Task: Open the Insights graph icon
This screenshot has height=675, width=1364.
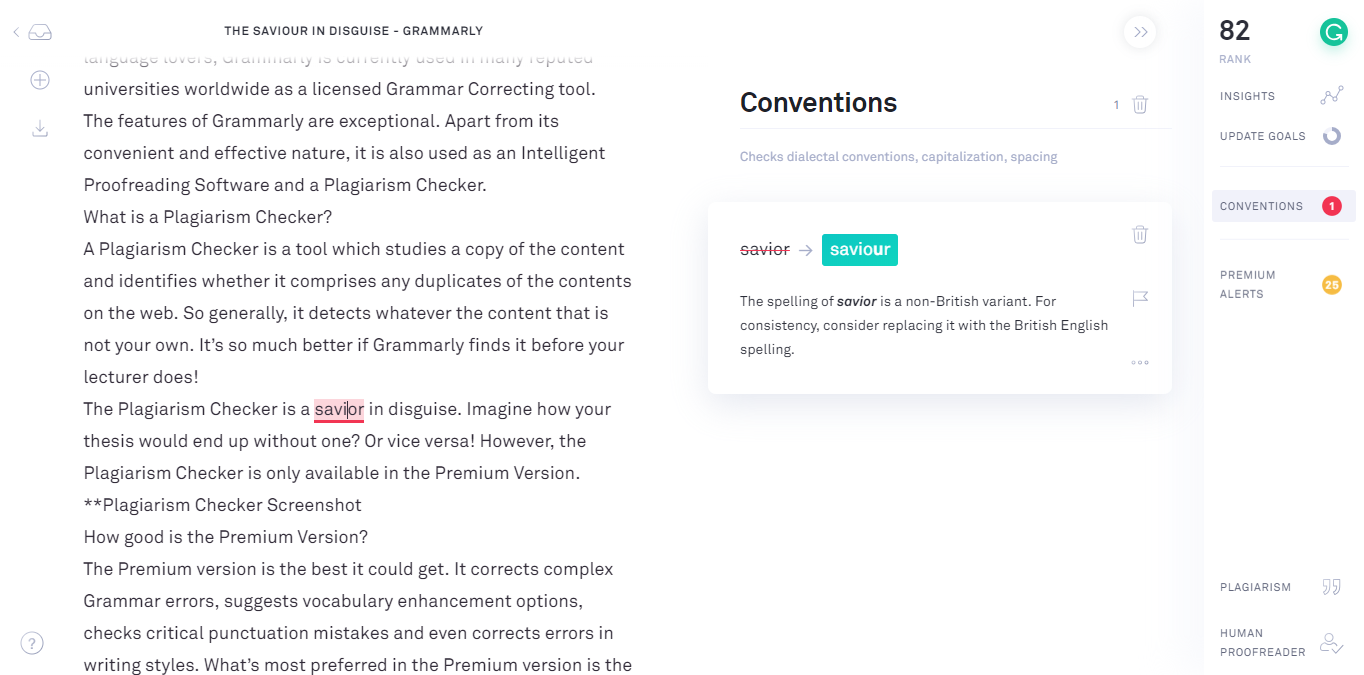Action: 1332,96
